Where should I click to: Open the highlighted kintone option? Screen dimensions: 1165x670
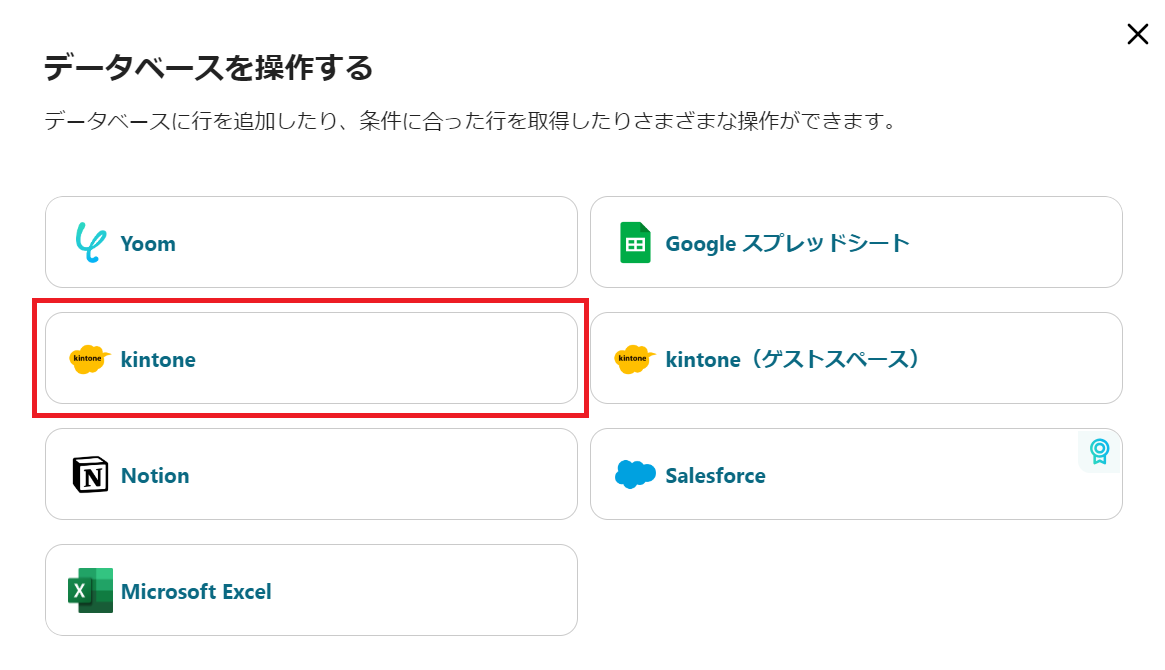click(310, 358)
